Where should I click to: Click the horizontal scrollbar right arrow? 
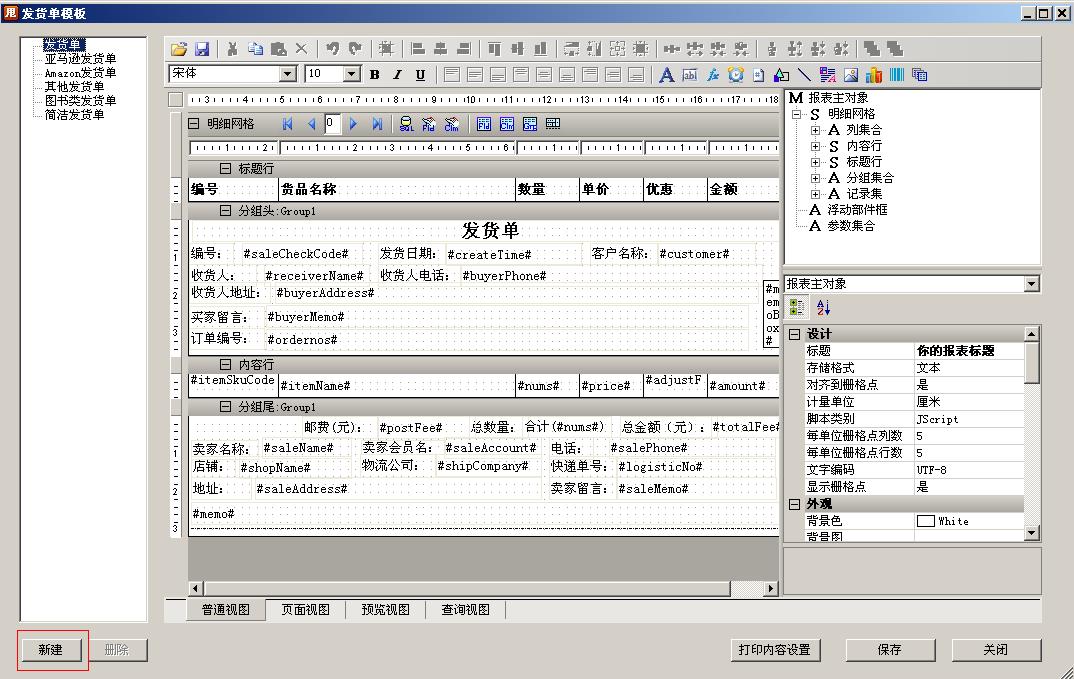[771, 589]
